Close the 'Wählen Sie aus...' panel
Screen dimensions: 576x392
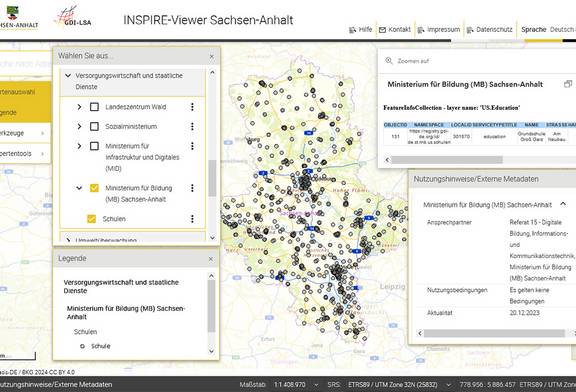(212, 56)
